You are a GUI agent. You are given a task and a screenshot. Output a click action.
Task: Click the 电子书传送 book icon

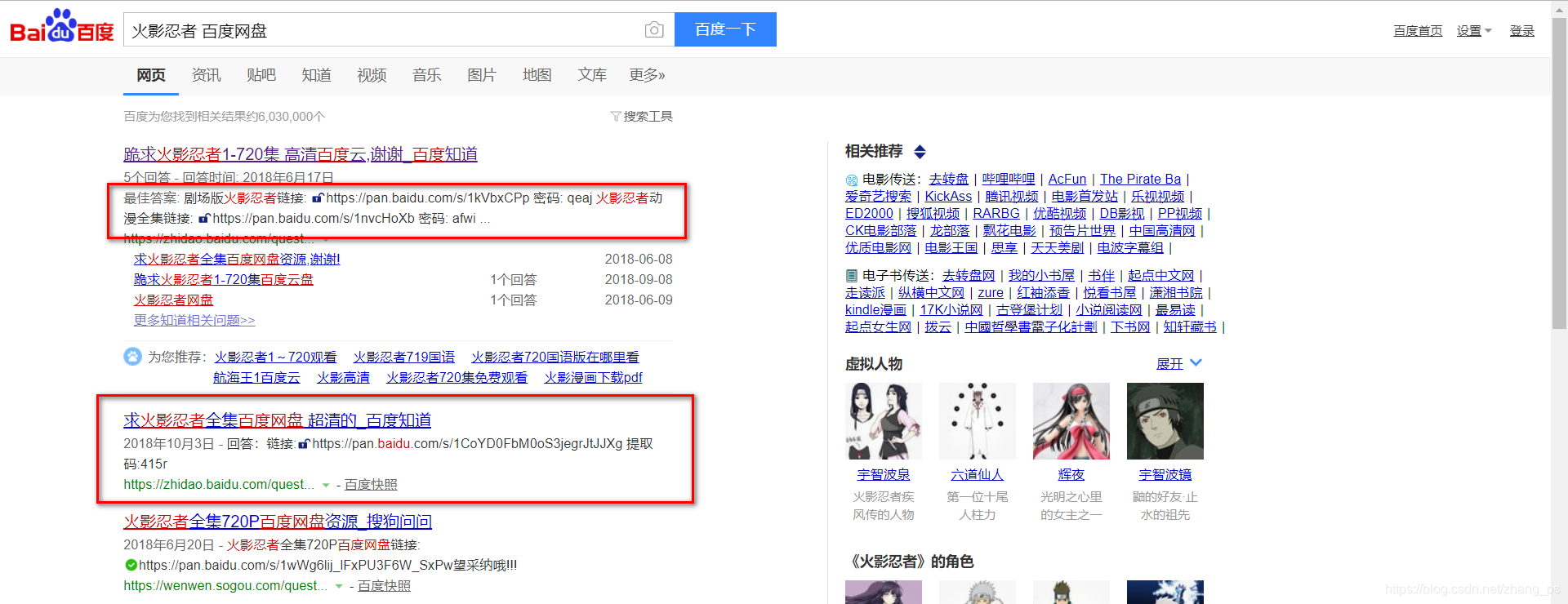tap(852, 276)
